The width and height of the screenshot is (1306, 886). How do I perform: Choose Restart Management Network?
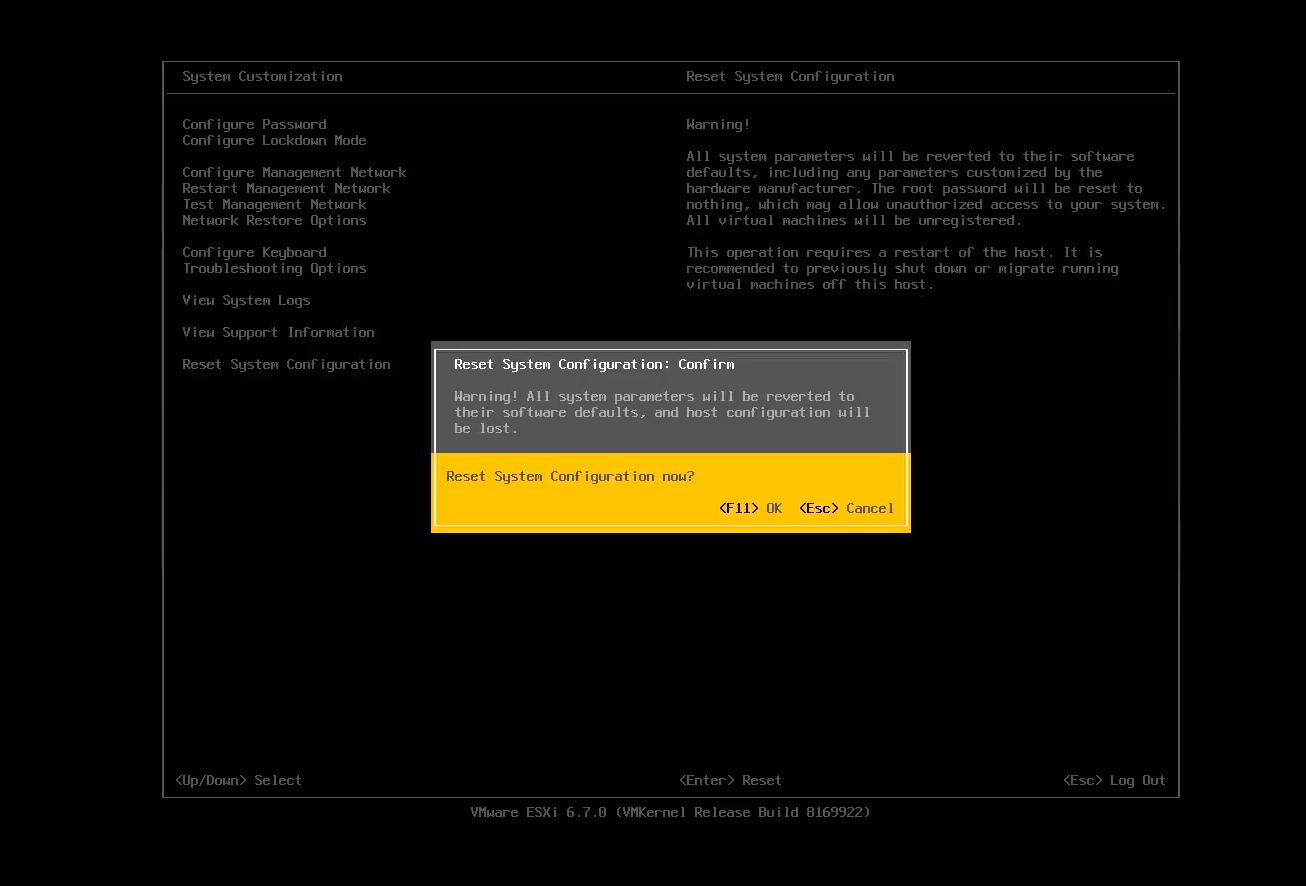point(286,188)
